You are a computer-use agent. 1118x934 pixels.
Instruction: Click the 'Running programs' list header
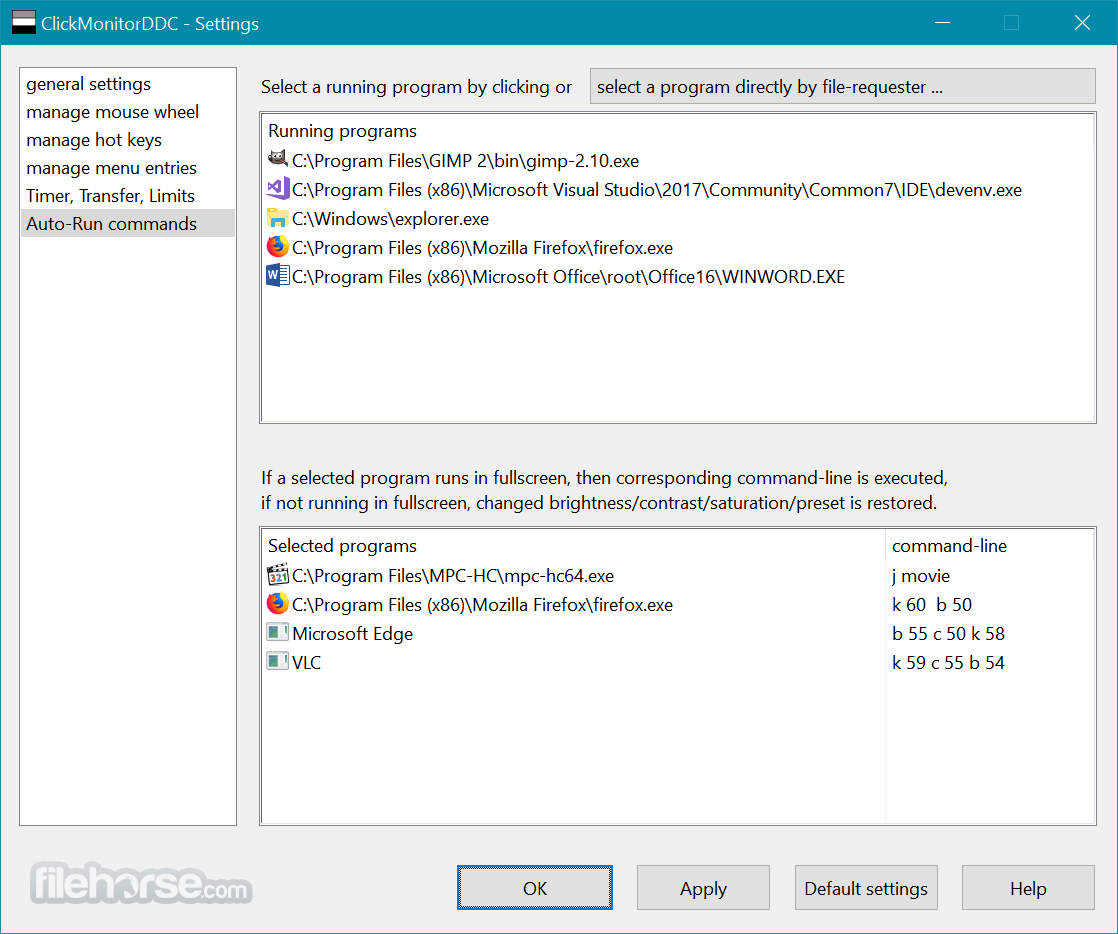pyautogui.click(x=342, y=131)
